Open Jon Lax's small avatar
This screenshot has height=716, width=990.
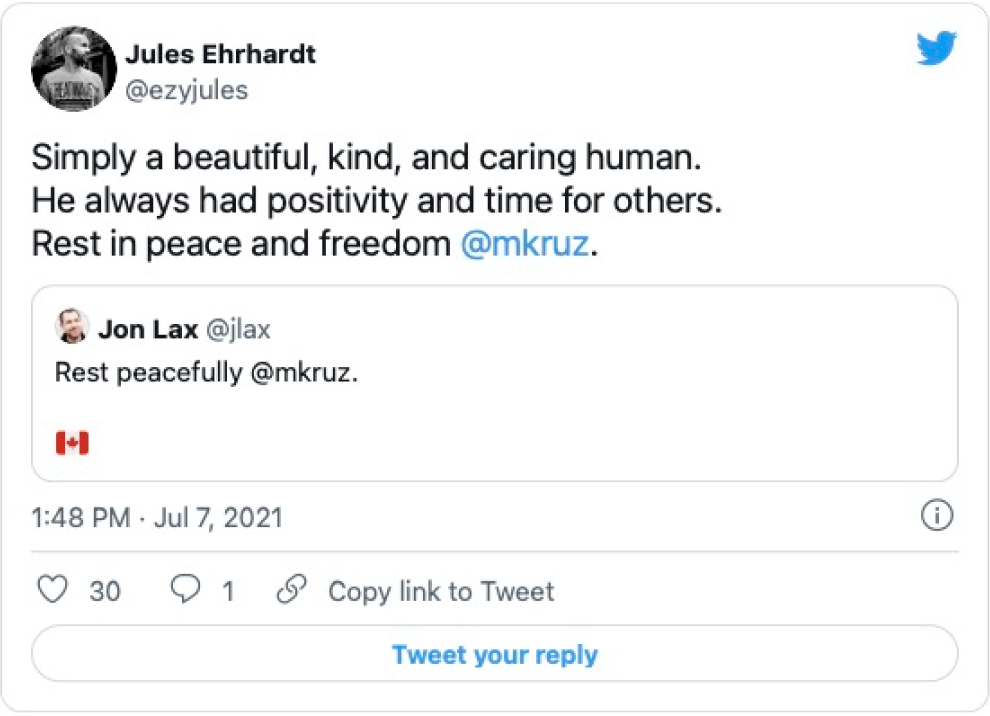(70, 327)
